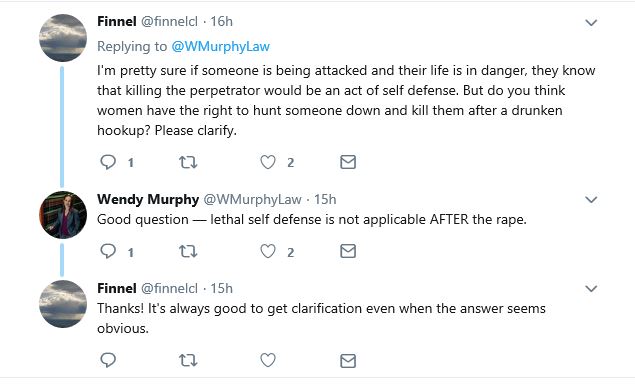View Finnel's cloud avatar on first tweet

(x=63, y=38)
